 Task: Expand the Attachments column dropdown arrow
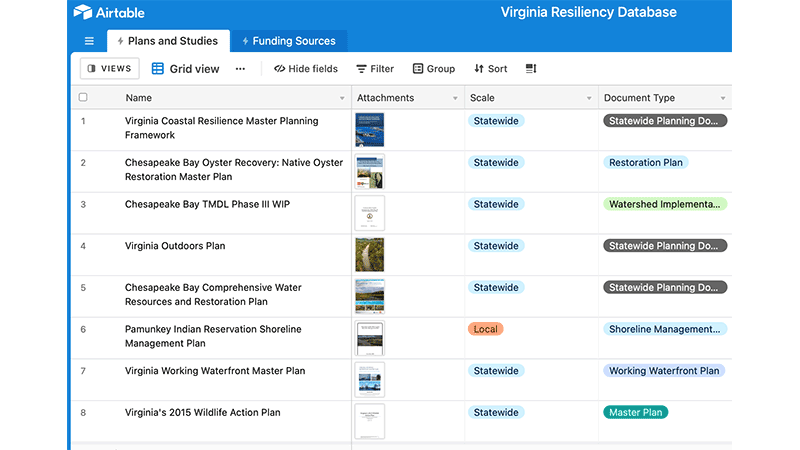pyautogui.click(x=455, y=99)
